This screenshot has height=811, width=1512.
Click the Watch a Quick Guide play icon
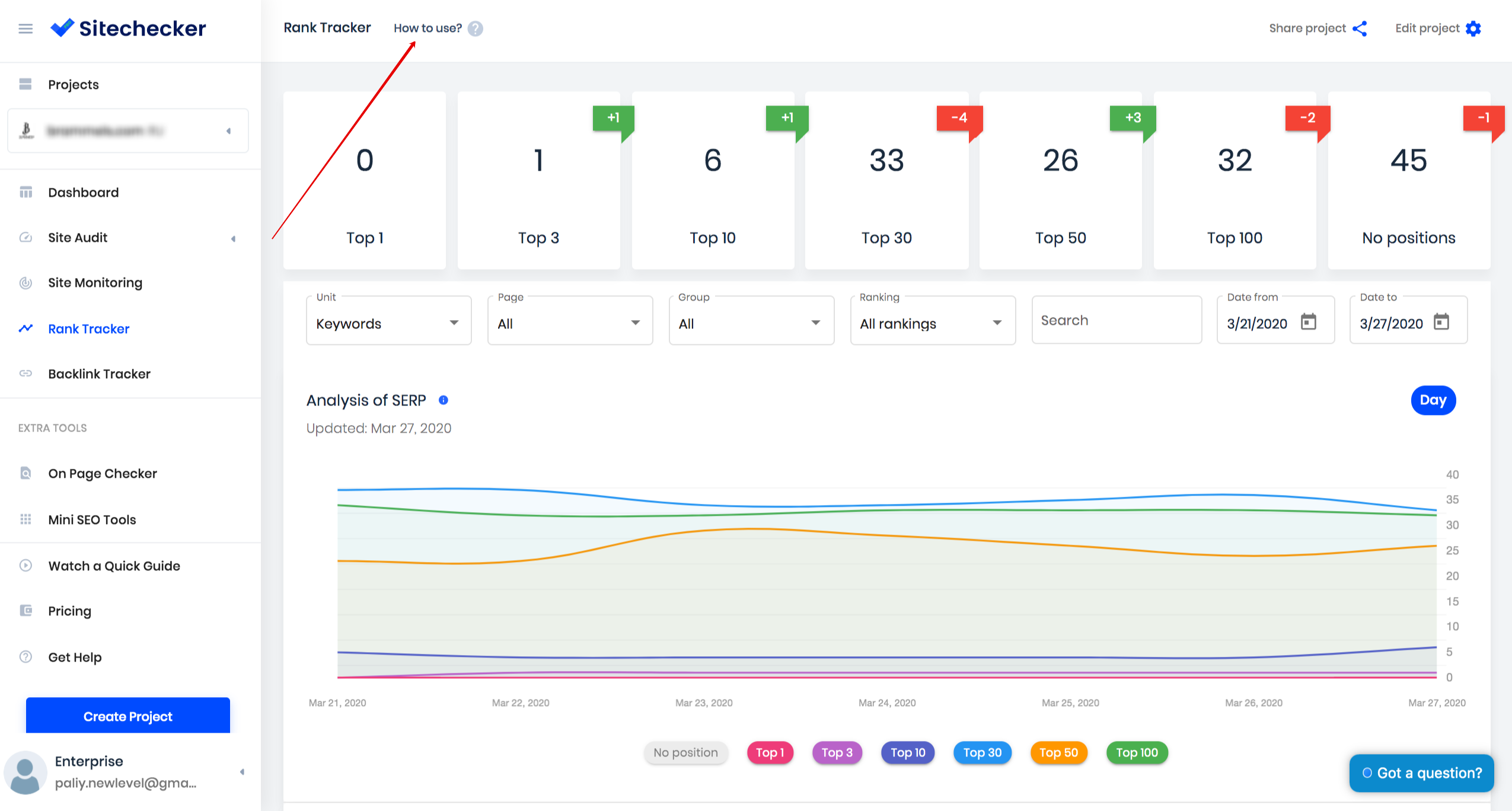[x=25, y=566]
